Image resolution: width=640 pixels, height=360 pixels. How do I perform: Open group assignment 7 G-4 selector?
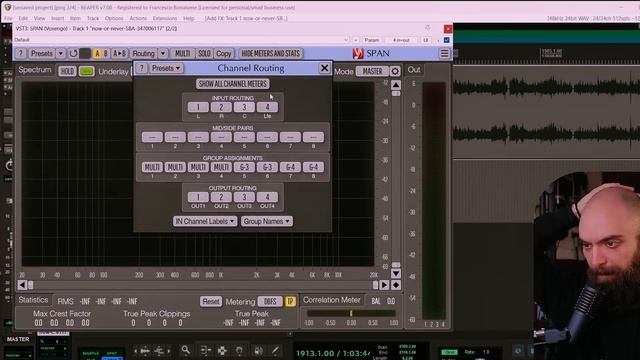(290, 167)
